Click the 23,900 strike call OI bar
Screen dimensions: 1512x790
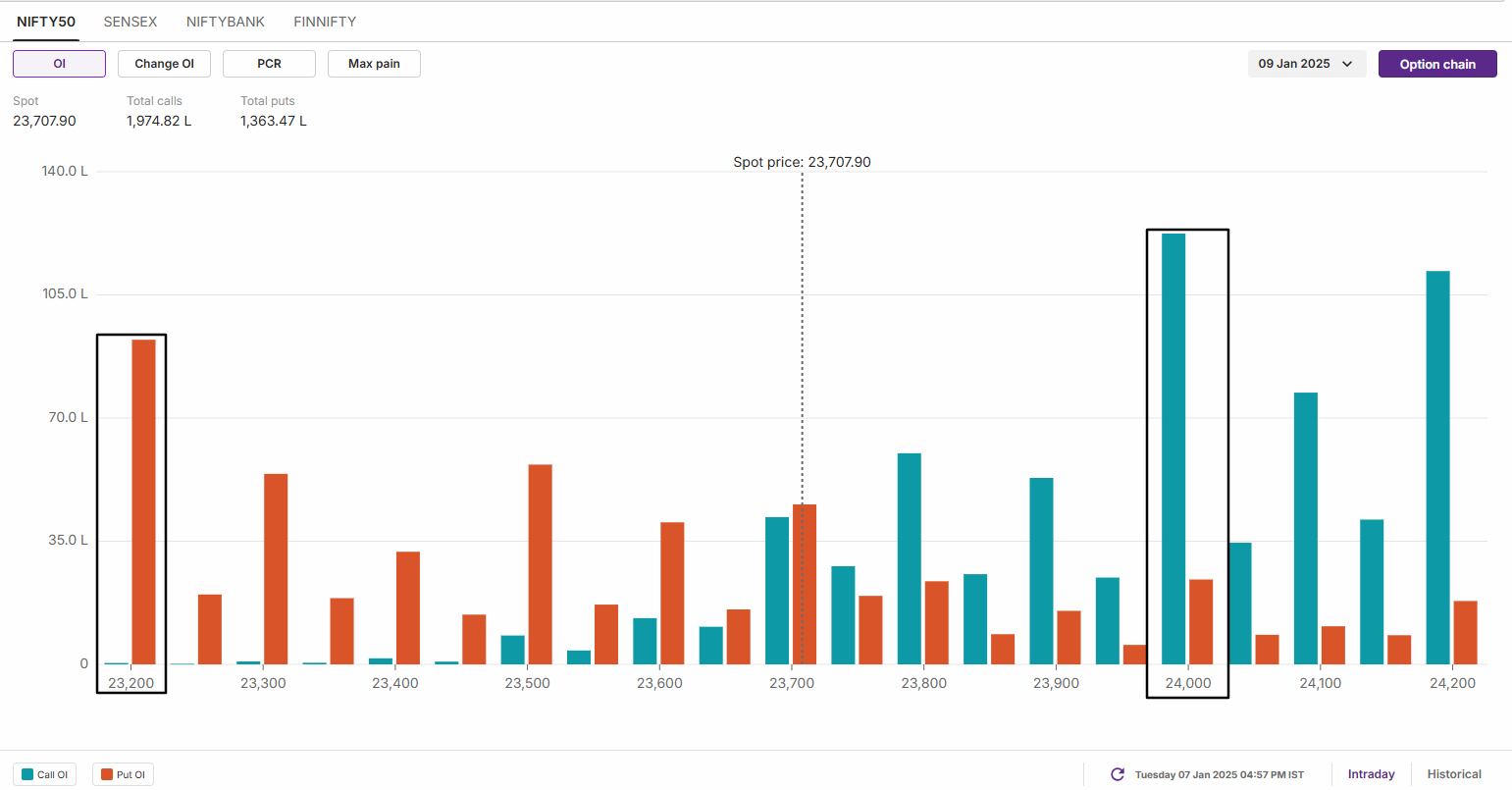[x=1041, y=571]
